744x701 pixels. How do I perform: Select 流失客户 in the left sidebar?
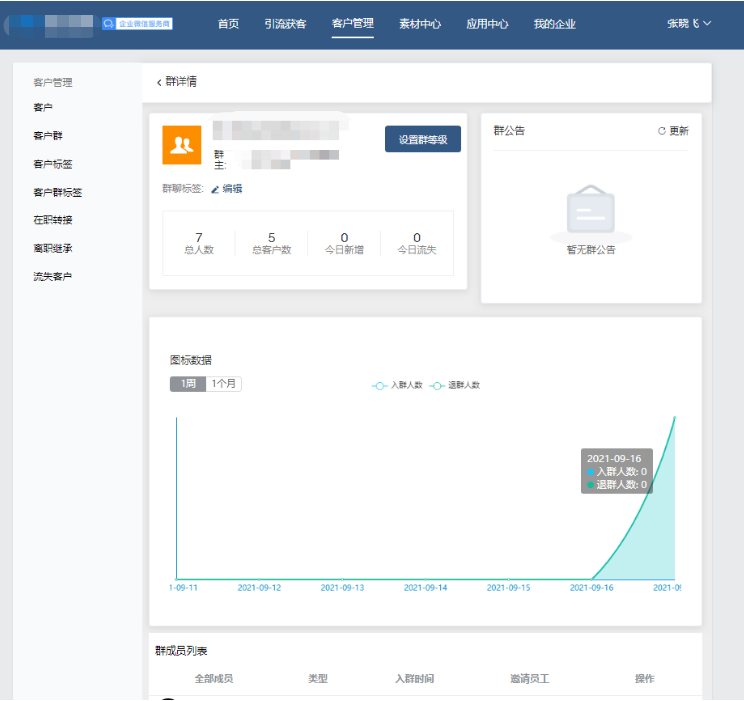[53, 276]
